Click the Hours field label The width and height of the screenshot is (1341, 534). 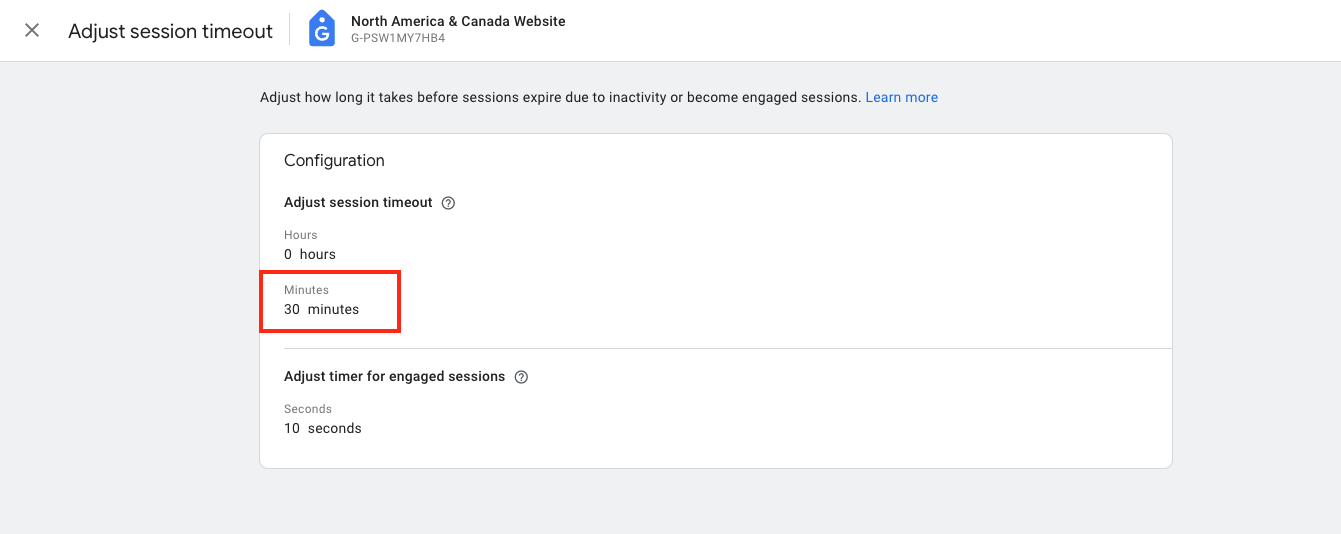(x=300, y=235)
